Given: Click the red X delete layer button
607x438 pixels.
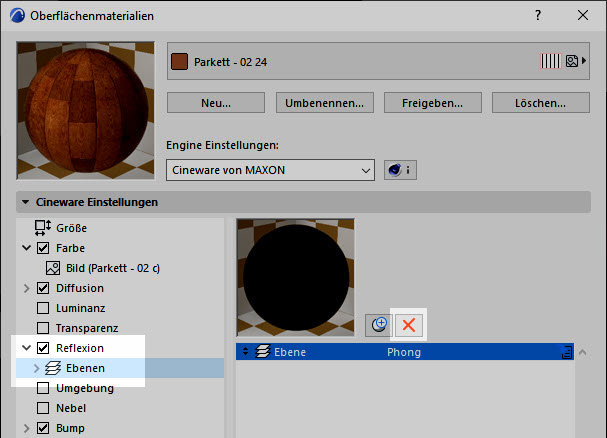Looking at the screenshot, I should point(409,325).
